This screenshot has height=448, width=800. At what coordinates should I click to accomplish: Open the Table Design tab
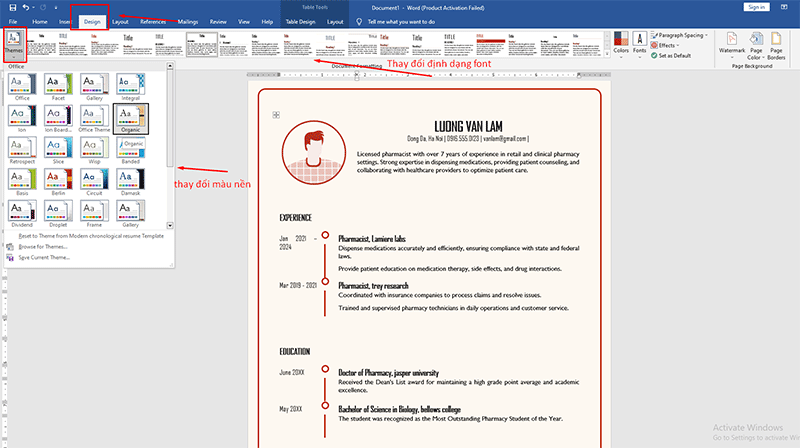click(x=300, y=22)
